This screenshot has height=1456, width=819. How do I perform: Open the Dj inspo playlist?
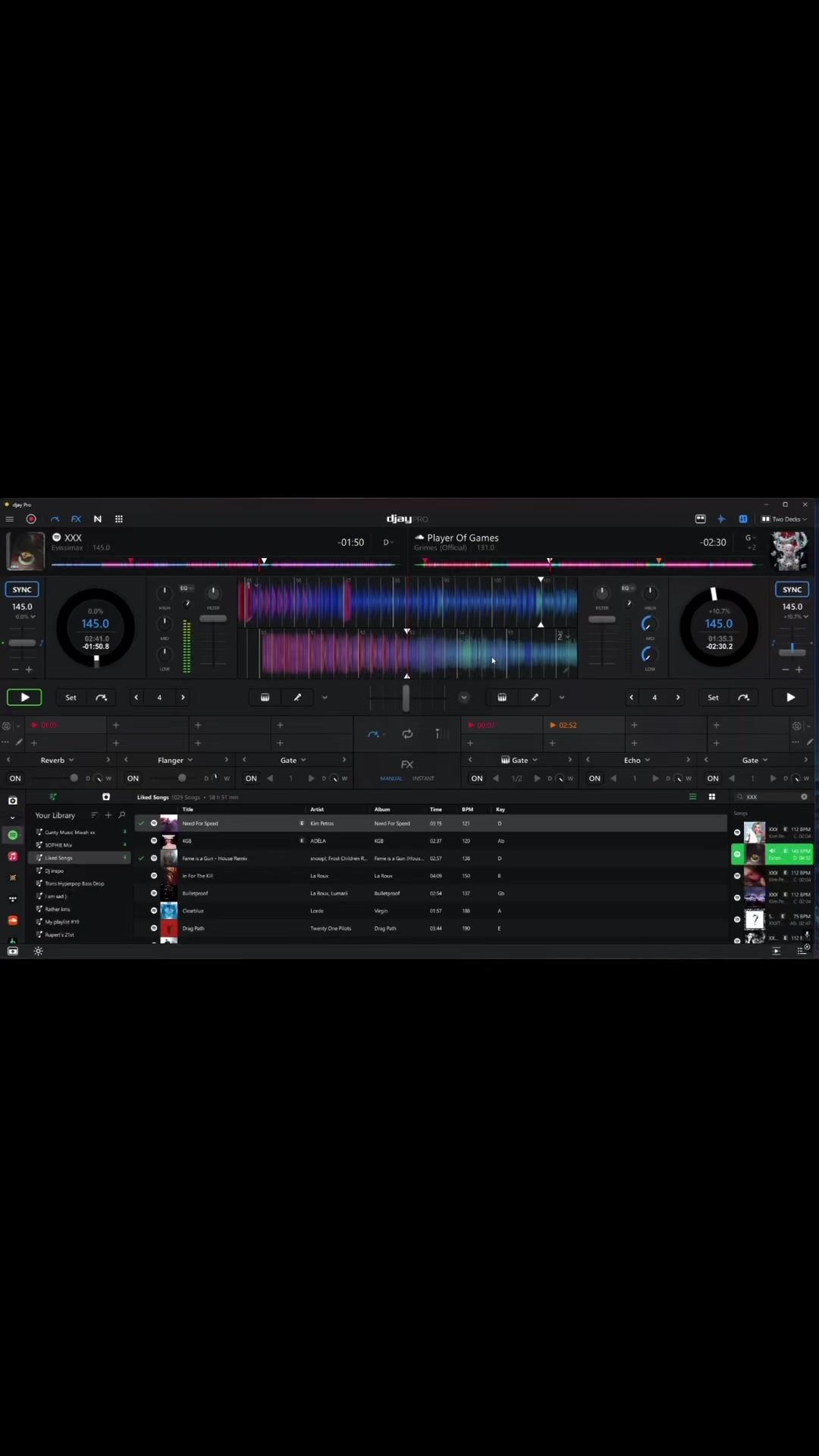[80, 871]
